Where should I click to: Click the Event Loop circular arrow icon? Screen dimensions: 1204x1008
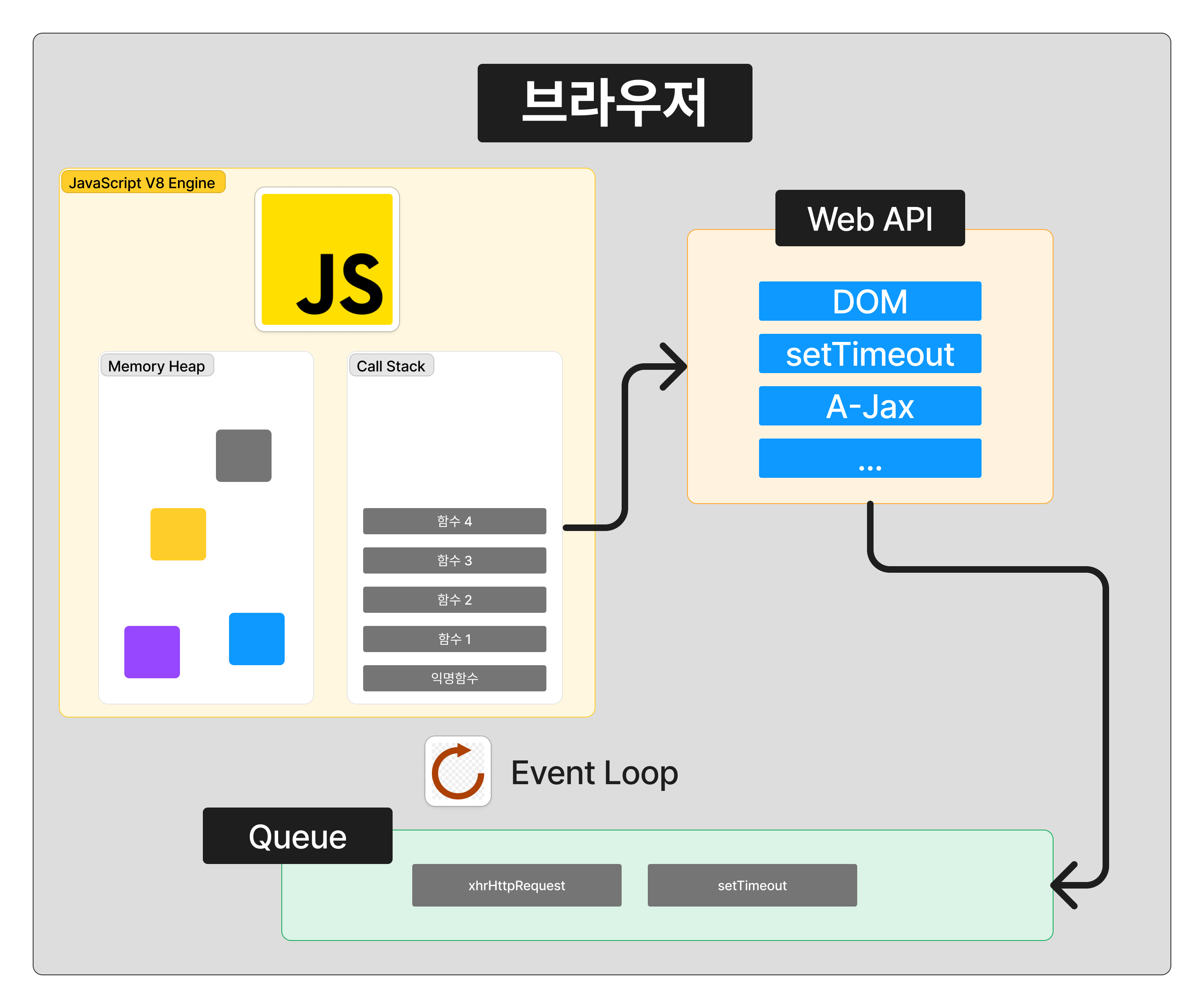(x=458, y=771)
